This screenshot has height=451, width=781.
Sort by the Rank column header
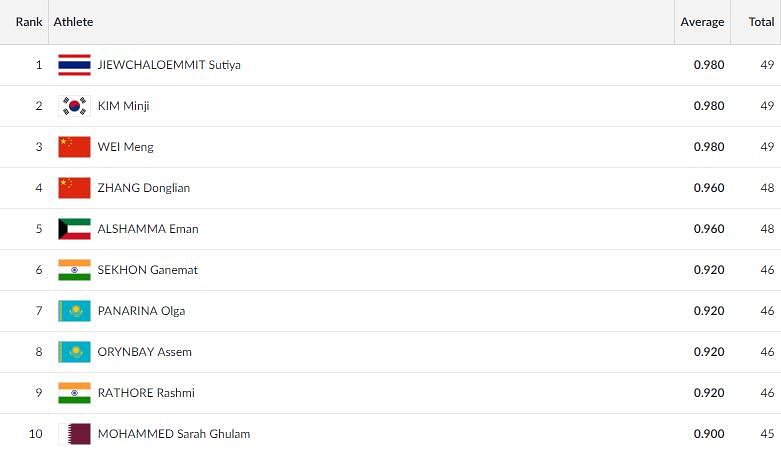(x=29, y=22)
